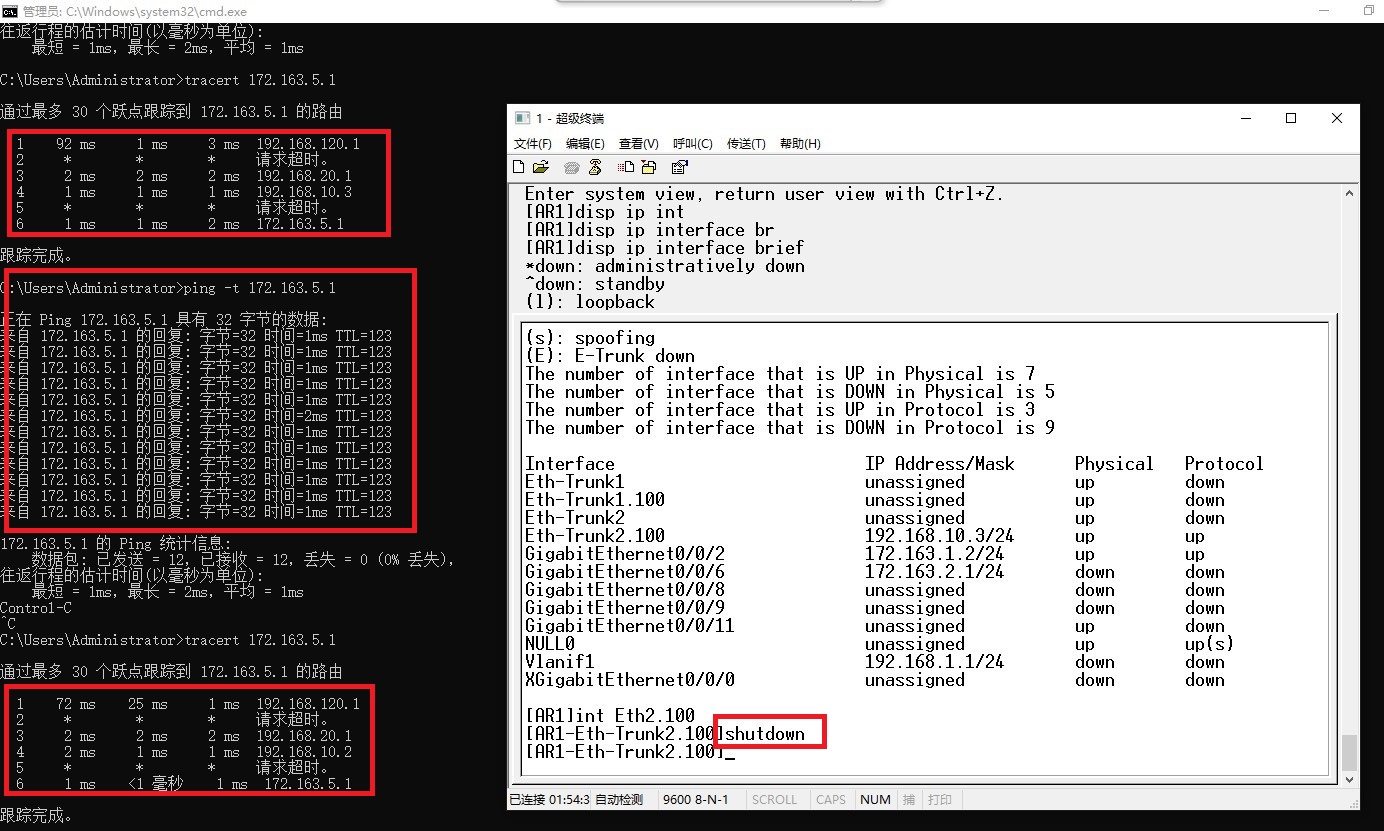Open the 查看(V) menu
Screen dimensions: 1384x831
(x=638, y=144)
